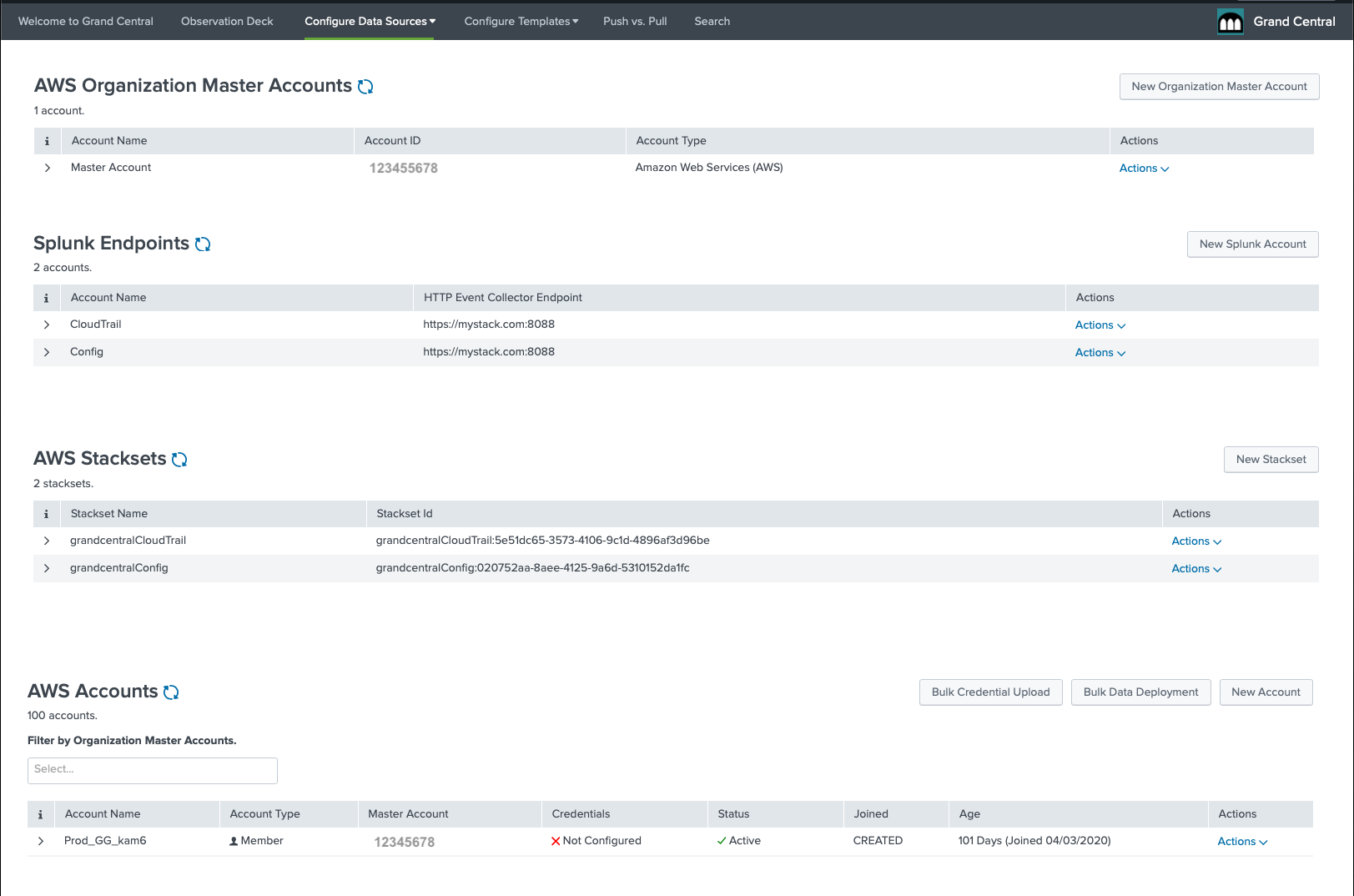Click info column icon in Stacksets table
Viewport: 1354px width, 896px height.
[x=46, y=514]
